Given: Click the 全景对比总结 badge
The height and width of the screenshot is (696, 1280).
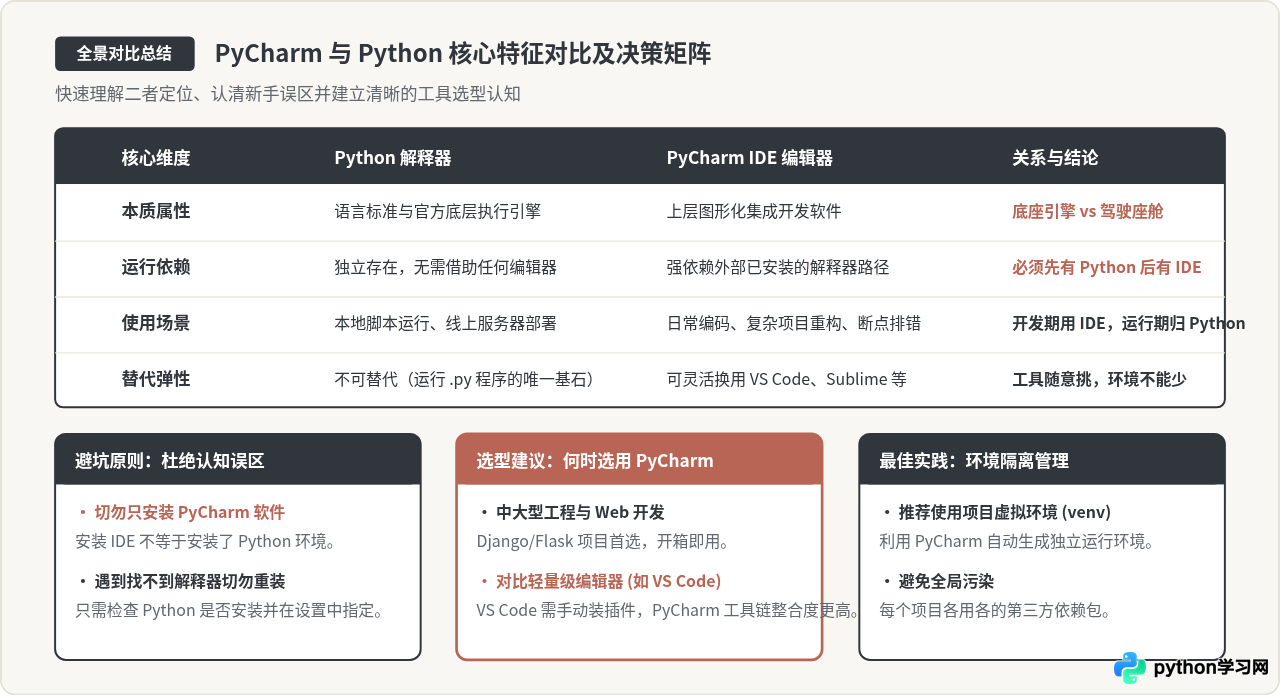Looking at the screenshot, I should click(x=125, y=54).
